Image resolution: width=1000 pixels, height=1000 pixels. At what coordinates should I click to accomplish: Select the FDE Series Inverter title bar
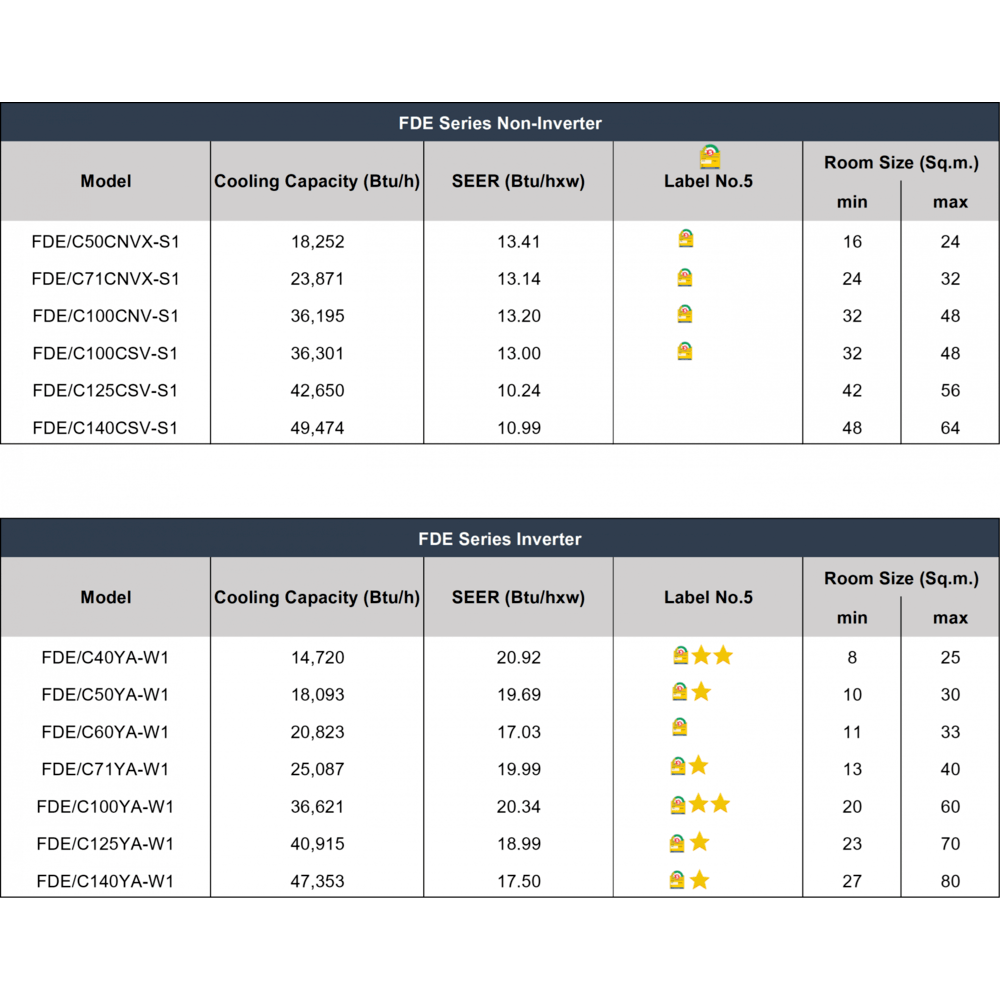point(500,539)
